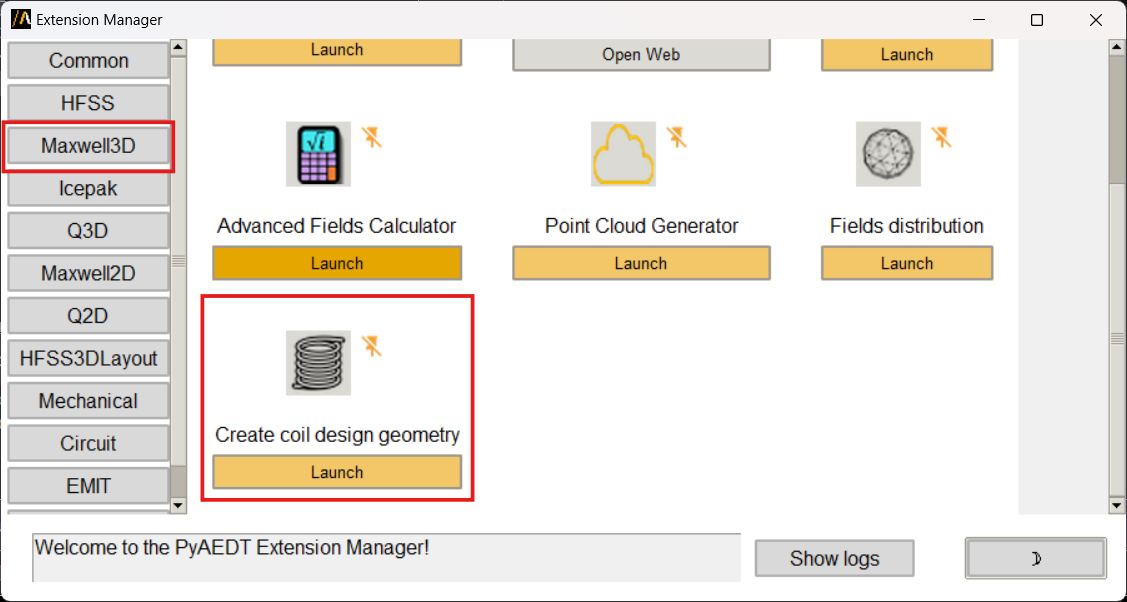This screenshot has width=1127, height=602.
Task: Click the welcome message text field
Action: point(386,557)
